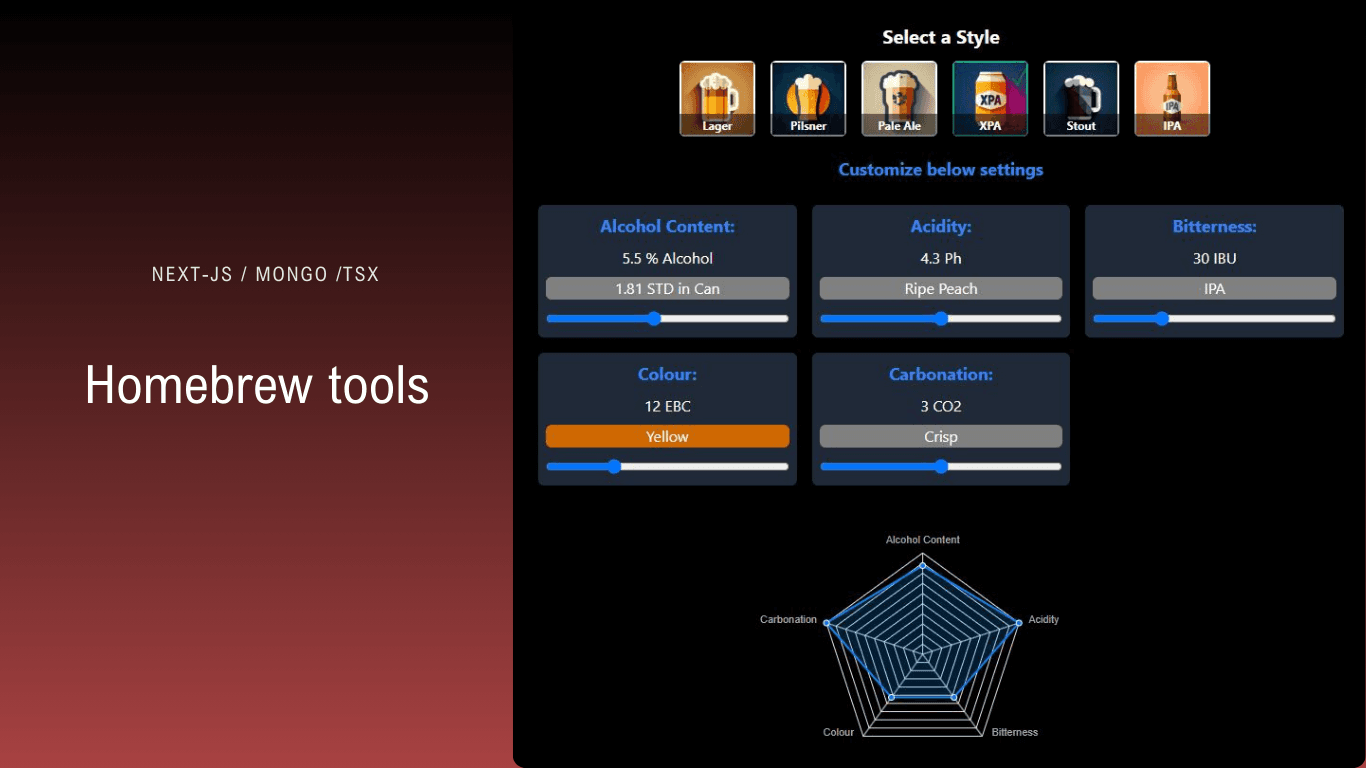Click the Bitterness slider handle

coord(1161,318)
